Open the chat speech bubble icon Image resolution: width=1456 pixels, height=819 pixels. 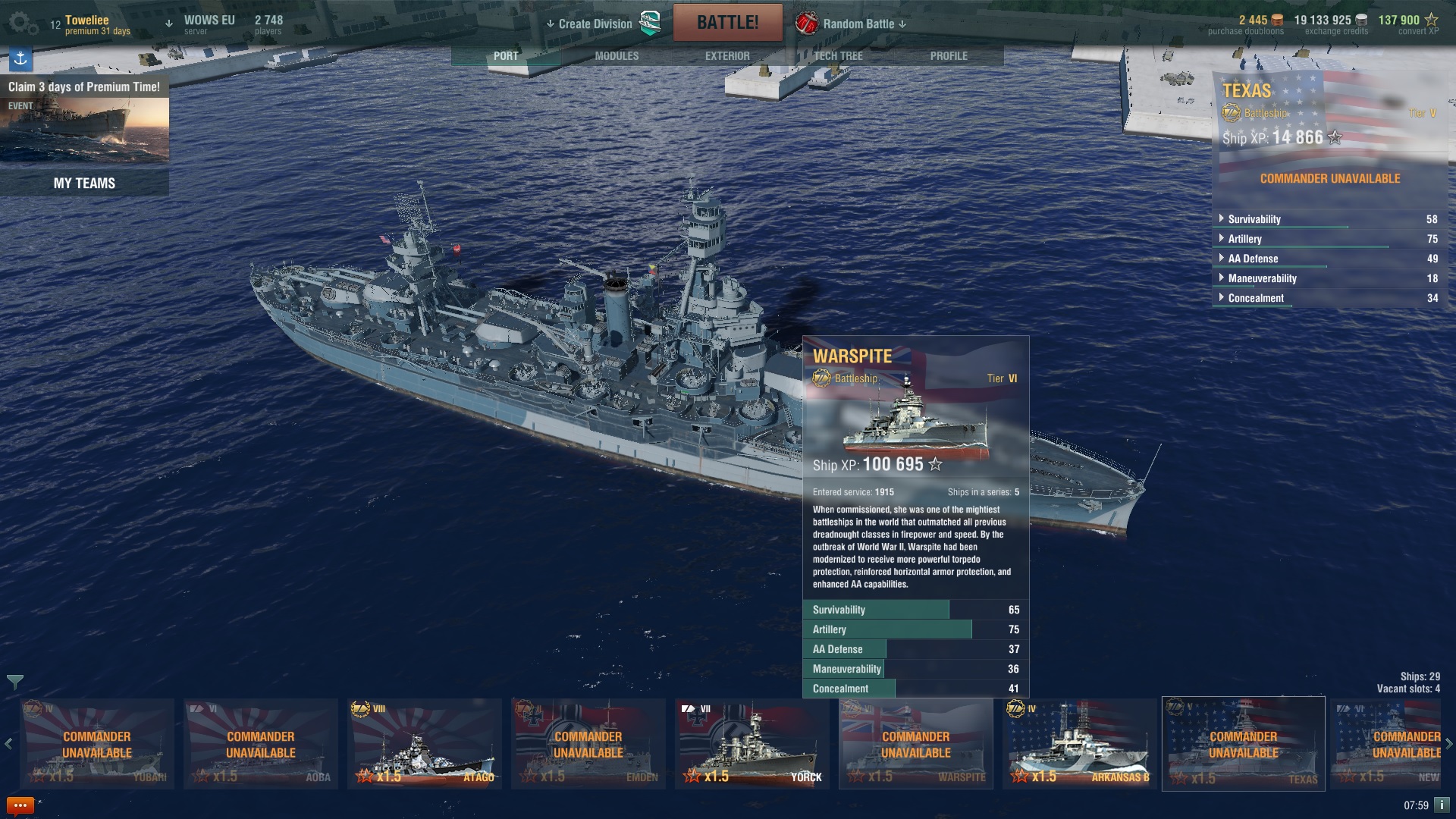click(x=20, y=805)
